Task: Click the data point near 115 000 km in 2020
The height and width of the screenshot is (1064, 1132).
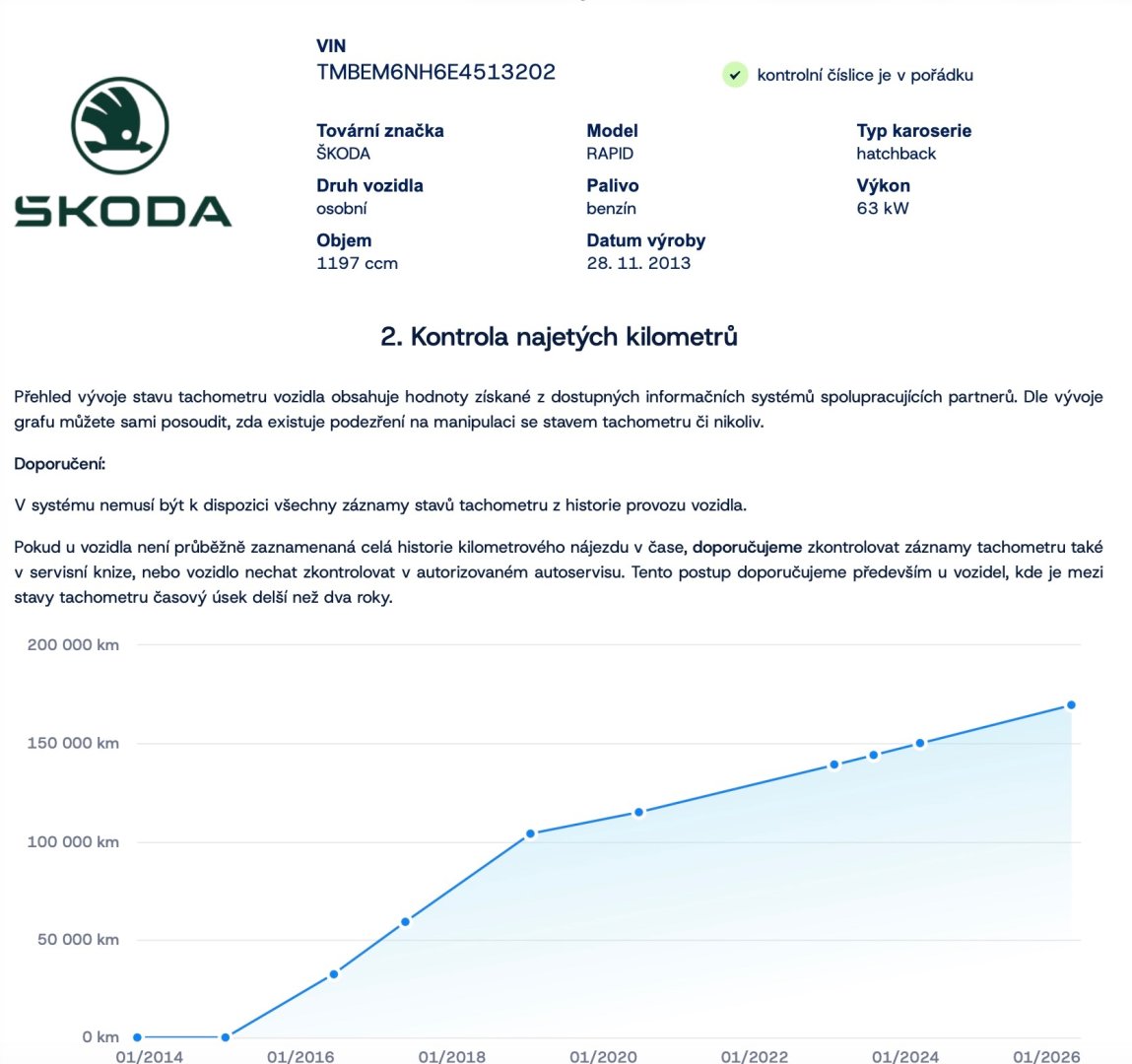Action: pyautogui.click(x=638, y=812)
